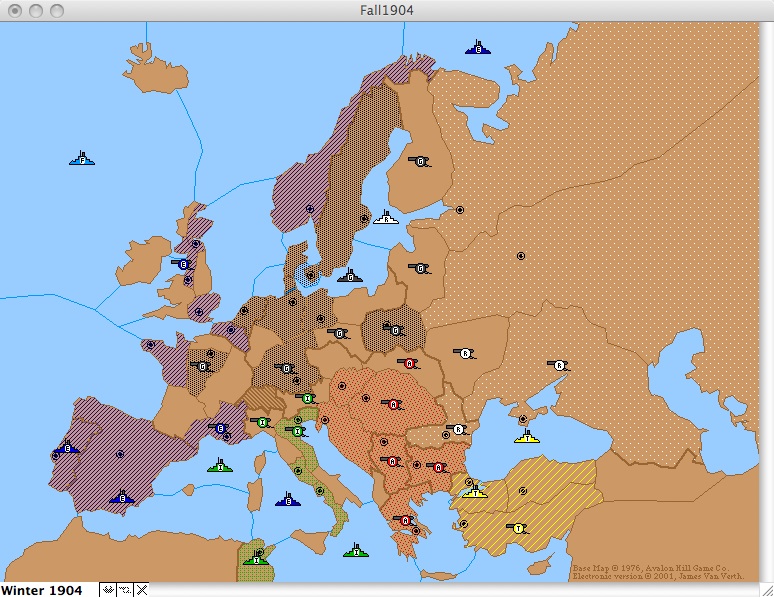Click the Winter 1904 phase label
774x597 pixels.
[x=41, y=590]
